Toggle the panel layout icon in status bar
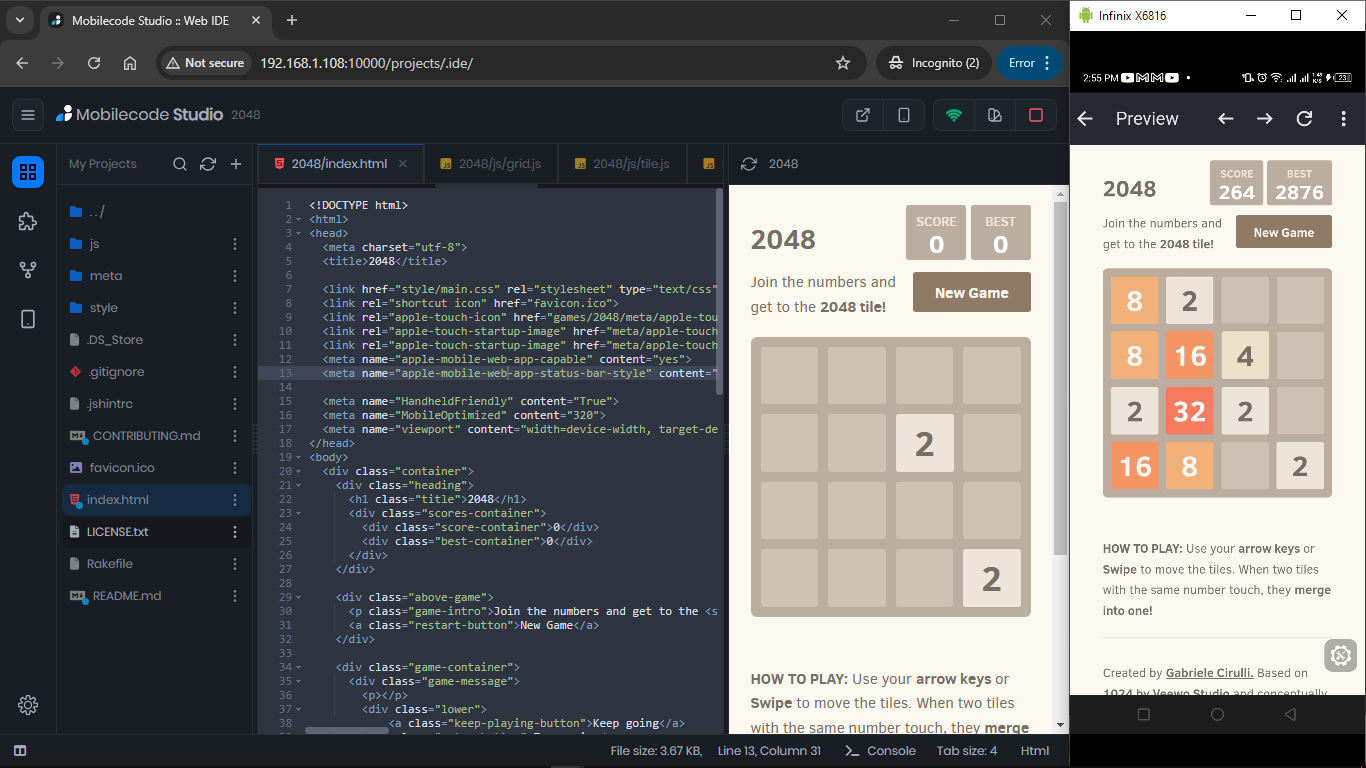 click(20, 751)
